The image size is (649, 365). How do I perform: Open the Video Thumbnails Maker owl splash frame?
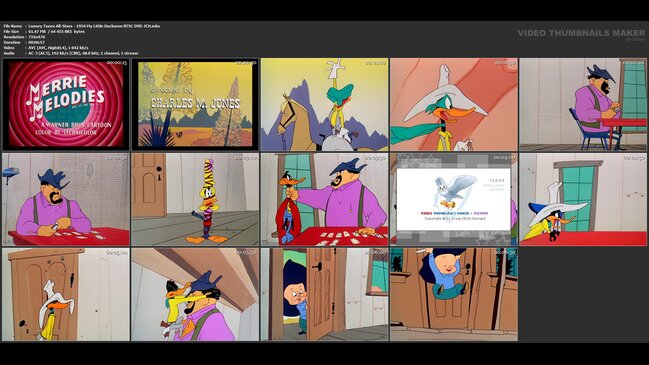pos(454,199)
